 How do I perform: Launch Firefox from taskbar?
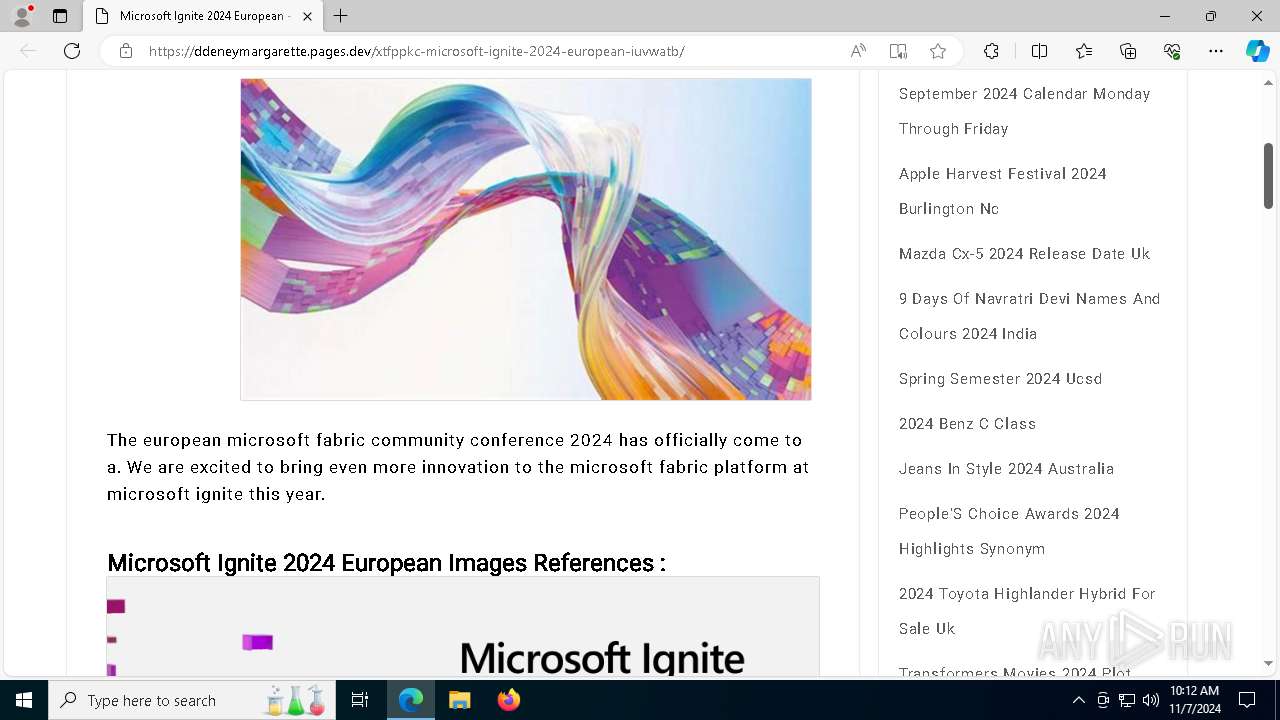508,700
